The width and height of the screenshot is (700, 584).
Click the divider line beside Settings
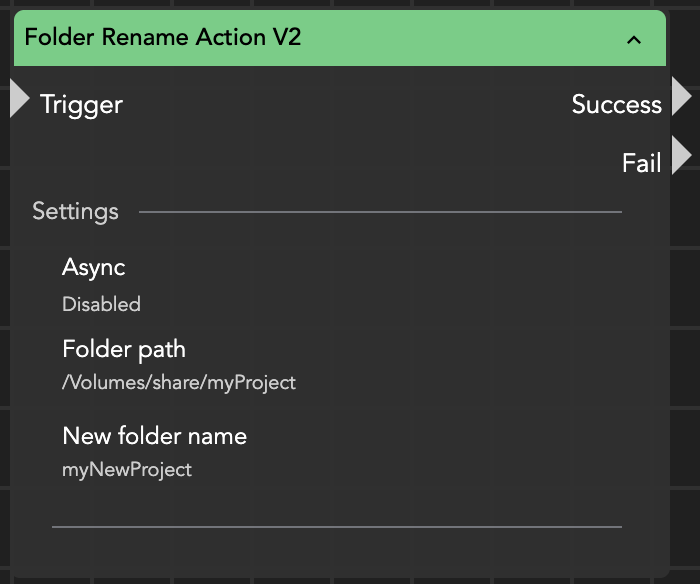(x=380, y=212)
